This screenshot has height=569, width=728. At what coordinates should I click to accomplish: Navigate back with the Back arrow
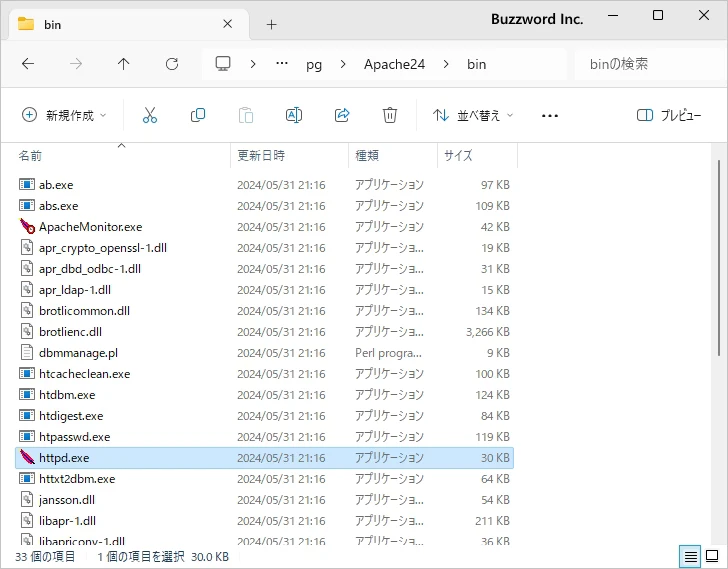click(28, 64)
